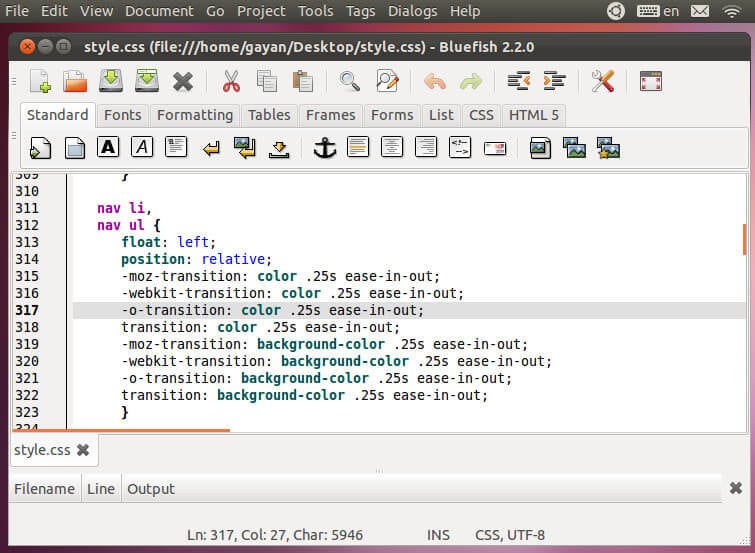The image size is (755, 553).
Task: Select the Forms tab
Action: point(392,116)
